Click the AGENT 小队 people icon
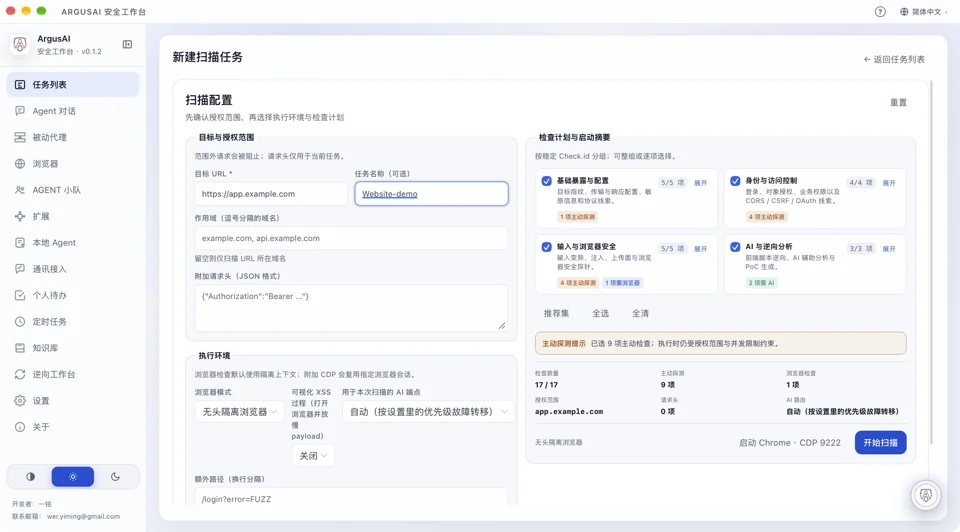 click(20, 190)
